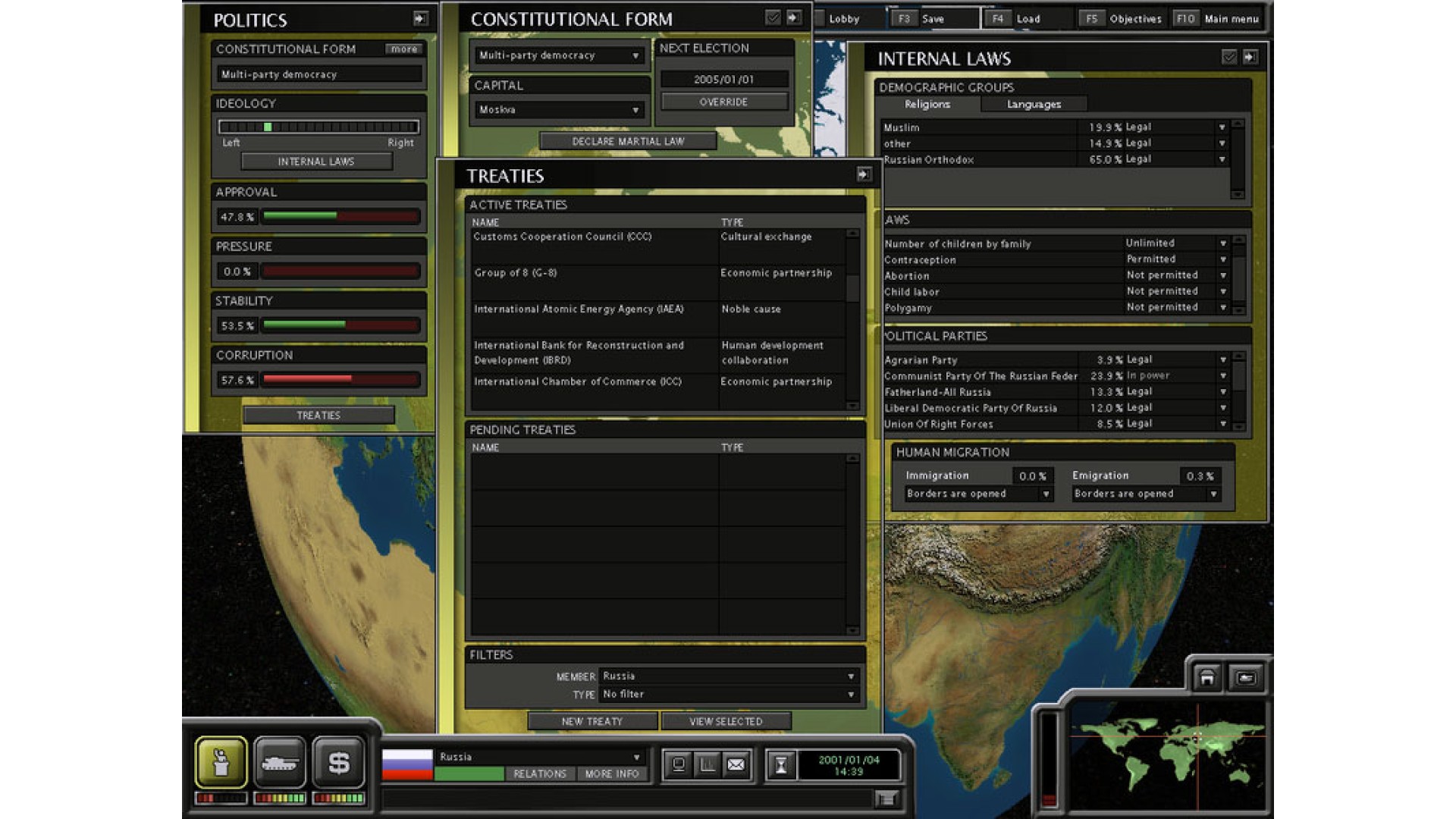The width and height of the screenshot is (1456, 819).
Task: Open the Politics sphere podium icon
Action: pyautogui.click(x=221, y=762)
